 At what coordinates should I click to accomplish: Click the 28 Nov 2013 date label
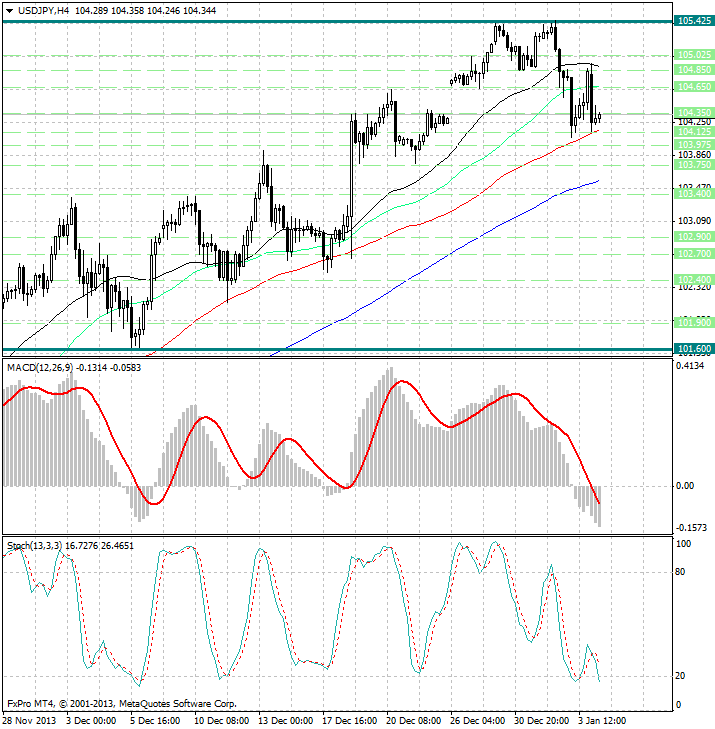[x=30, y=721]
